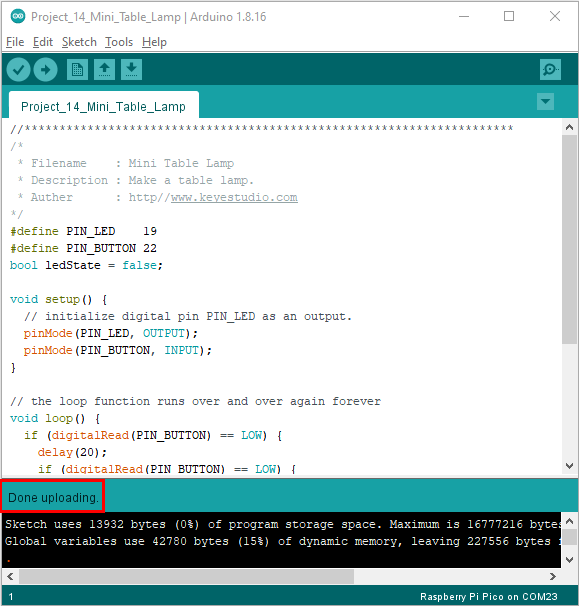Click the console horizontal scrollbar right arrow
This screenshot has height=606, width=579.
pos(553,576)
